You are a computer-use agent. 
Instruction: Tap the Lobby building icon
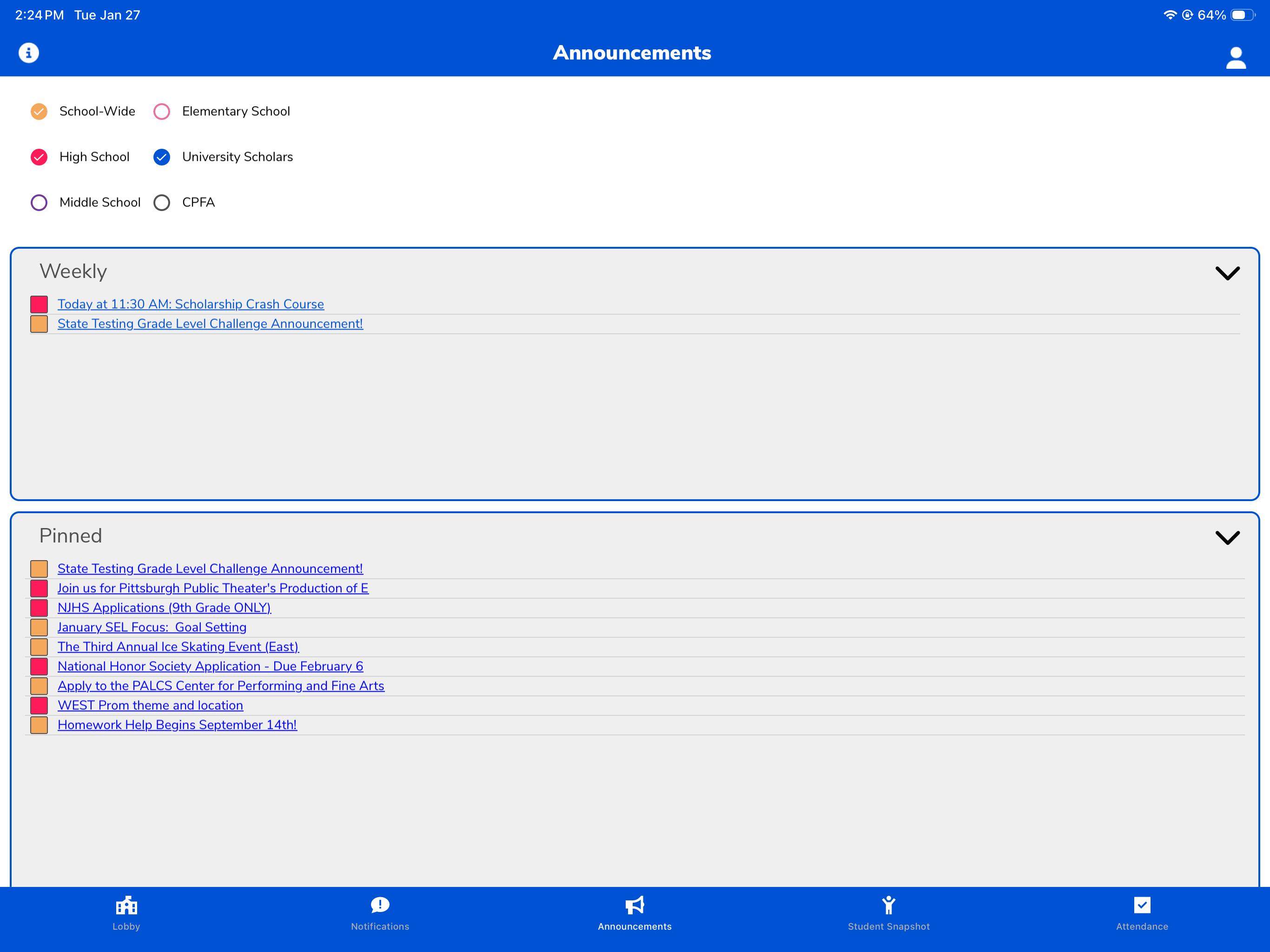(126, 906)
